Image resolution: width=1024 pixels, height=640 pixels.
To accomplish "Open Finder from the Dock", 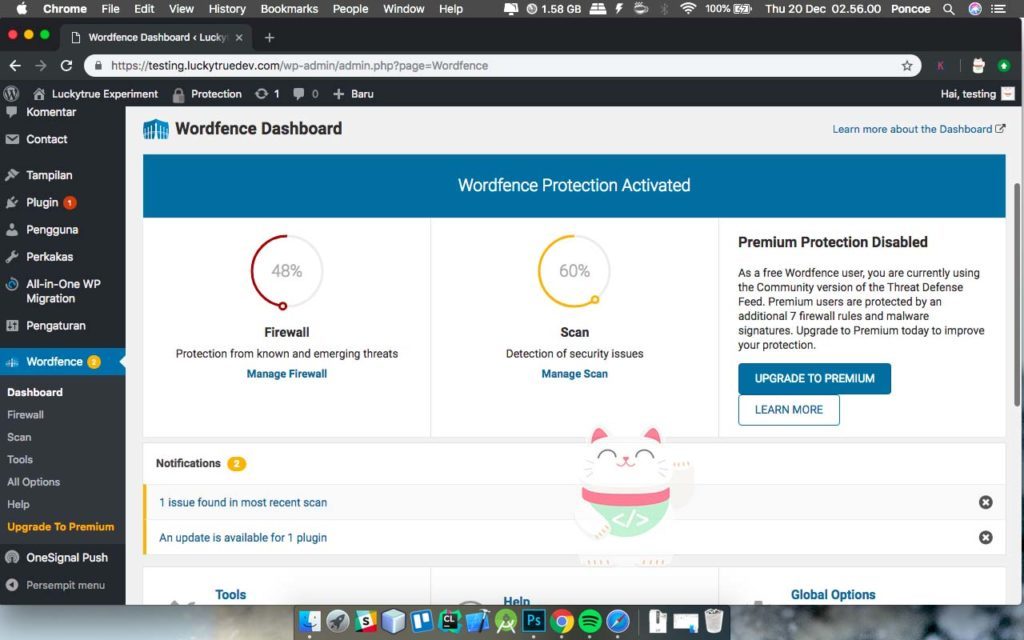I will pos(310,621).
